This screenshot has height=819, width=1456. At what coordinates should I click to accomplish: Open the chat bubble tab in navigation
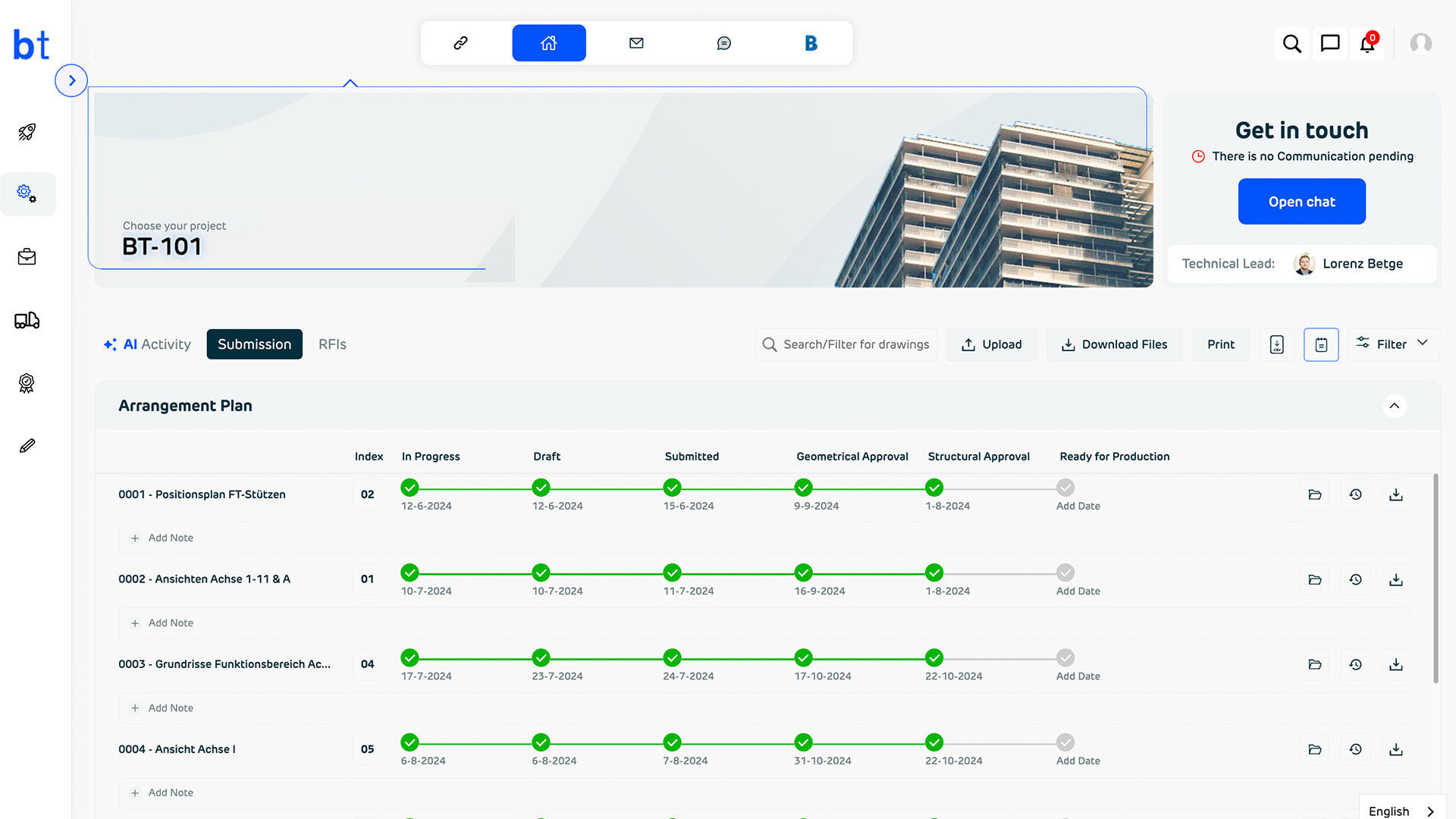point(724,43)
